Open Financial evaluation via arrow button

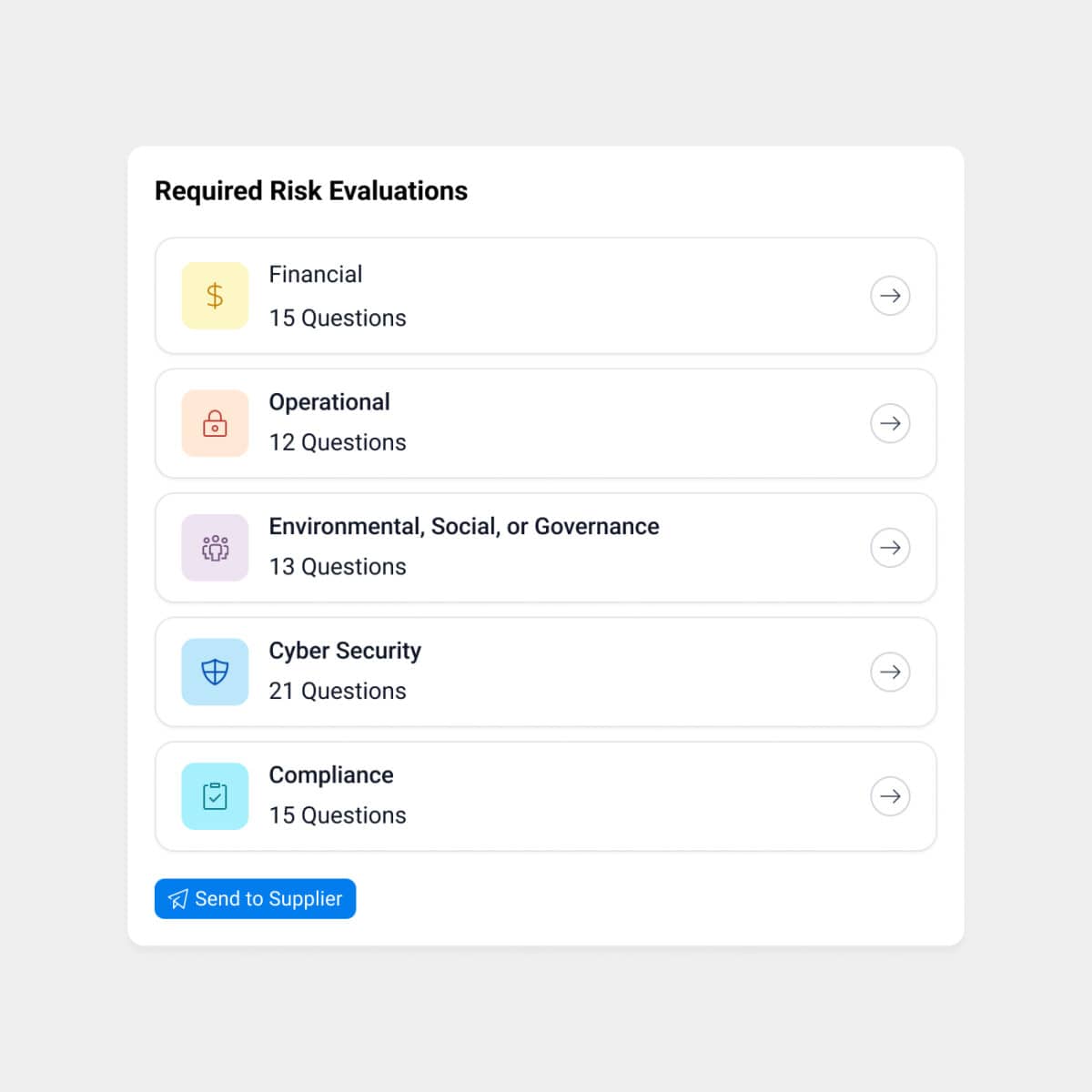pyautogui.click(x=890, y=296)
